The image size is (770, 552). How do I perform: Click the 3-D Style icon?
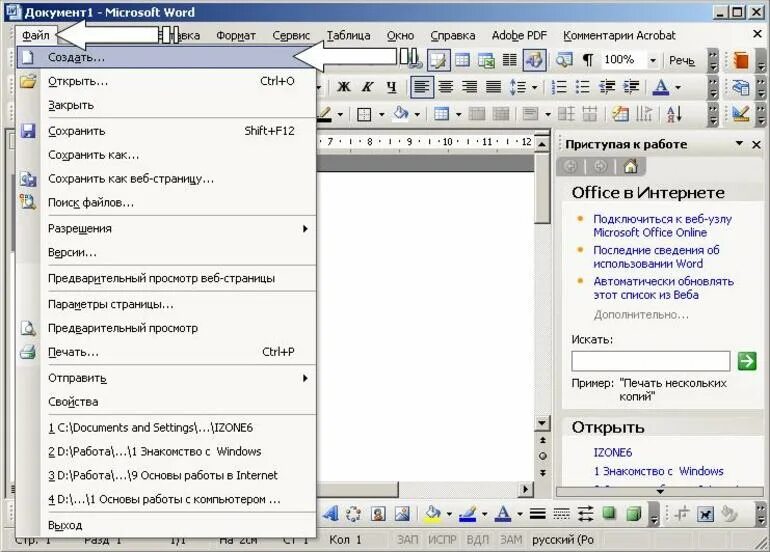coord(633,514)
